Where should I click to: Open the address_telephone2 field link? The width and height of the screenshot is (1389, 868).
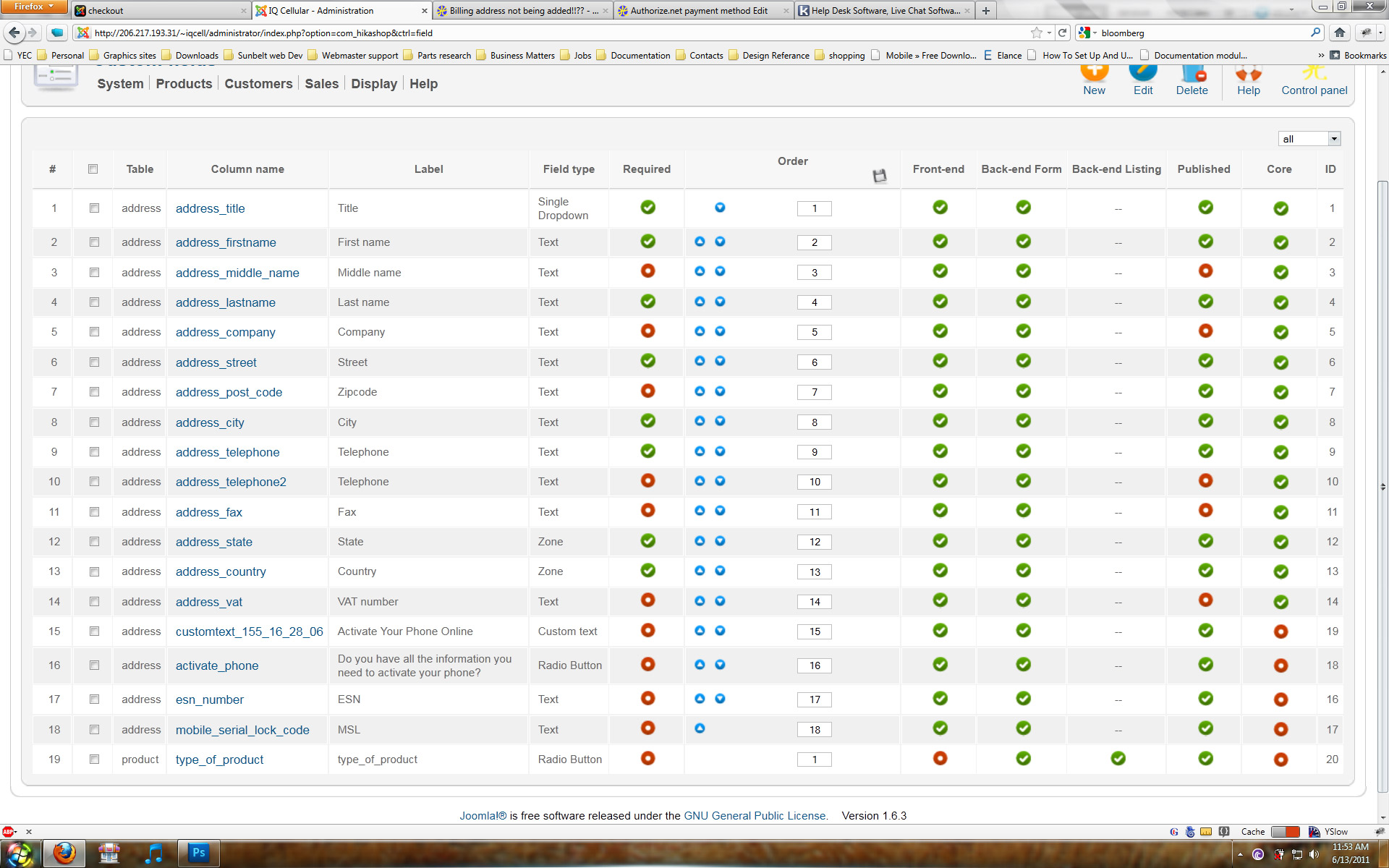231,482
